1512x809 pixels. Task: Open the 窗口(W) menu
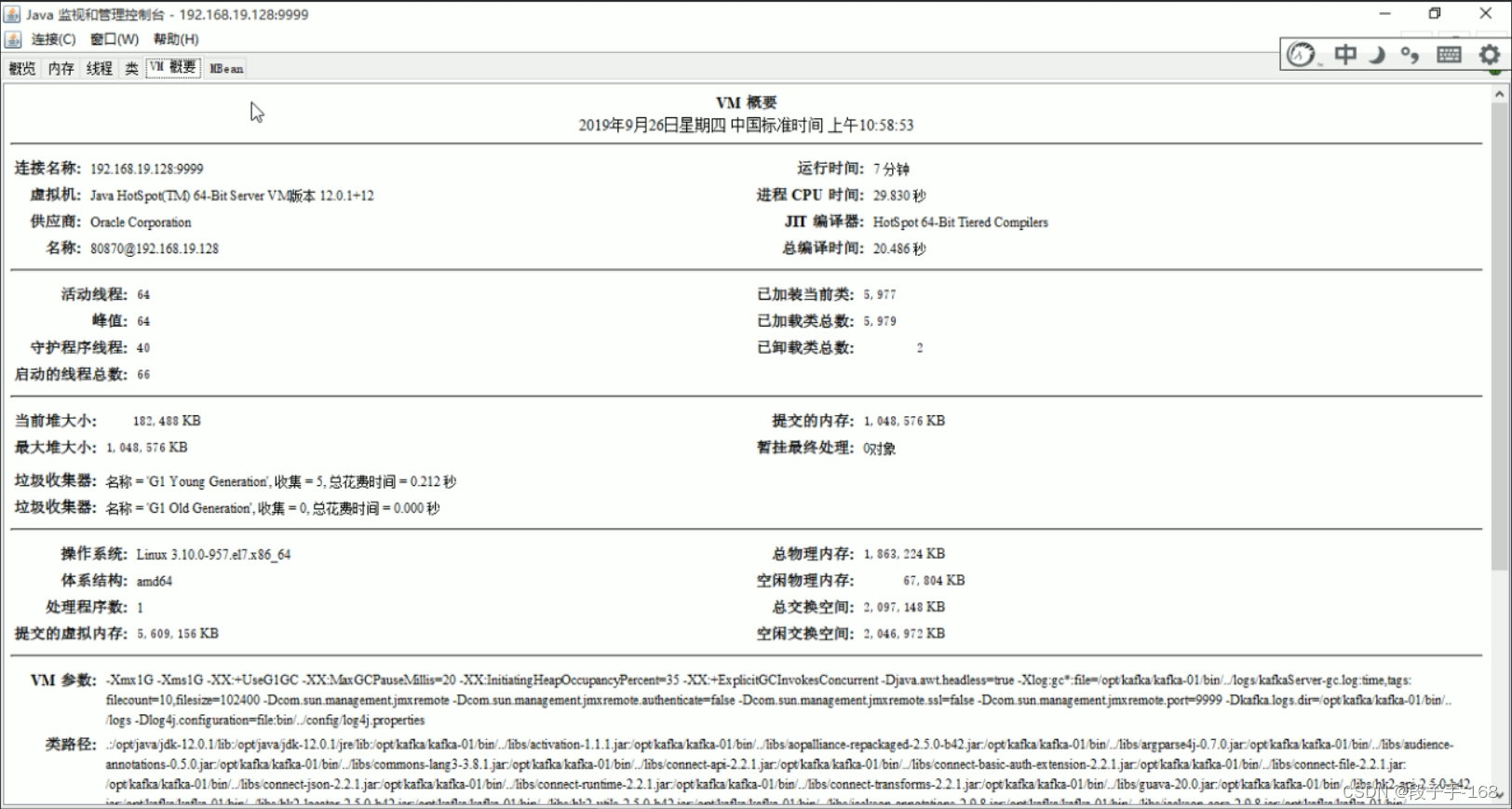tap(115, 39)
